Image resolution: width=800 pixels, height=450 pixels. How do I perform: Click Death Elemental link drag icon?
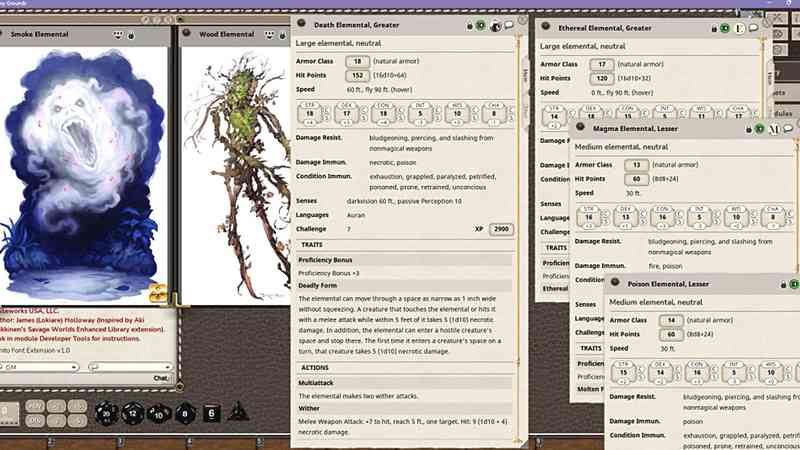coord(302,23)
